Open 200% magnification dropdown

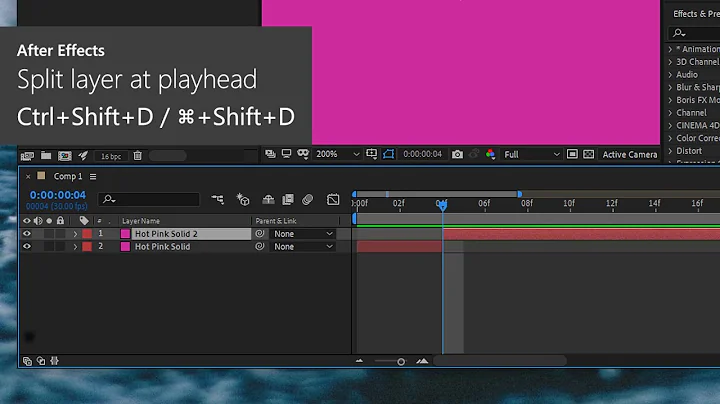click(x=338, y=154)
